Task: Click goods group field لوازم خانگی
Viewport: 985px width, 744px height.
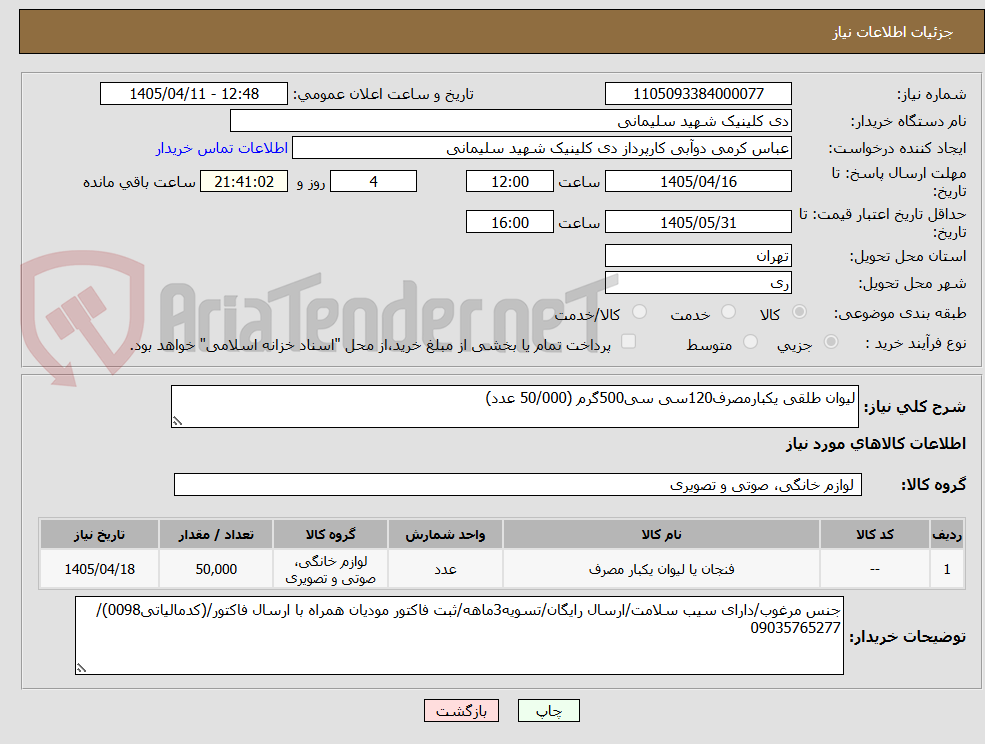Action: [518, 484]
